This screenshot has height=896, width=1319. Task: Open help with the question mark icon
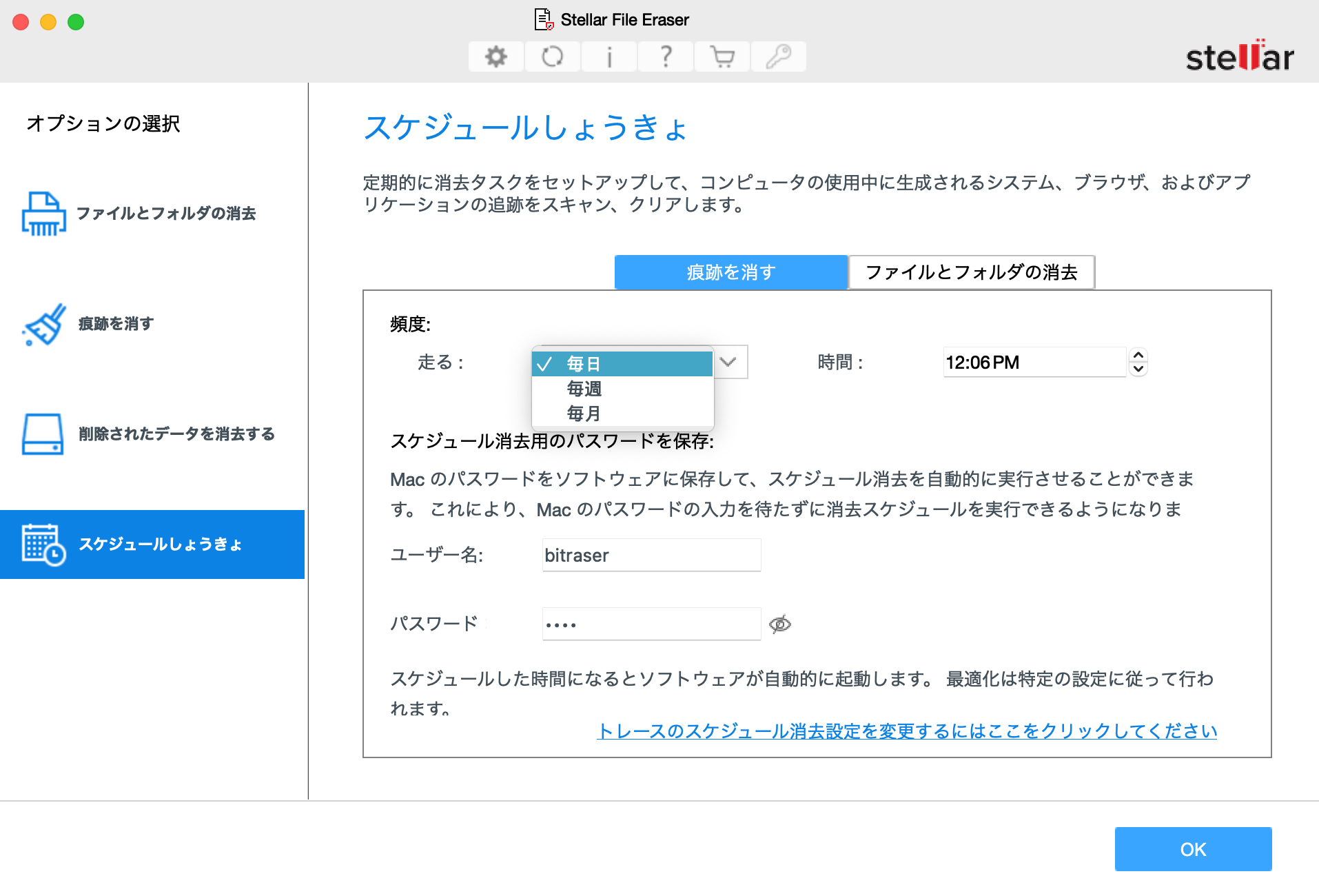(666, 57)
